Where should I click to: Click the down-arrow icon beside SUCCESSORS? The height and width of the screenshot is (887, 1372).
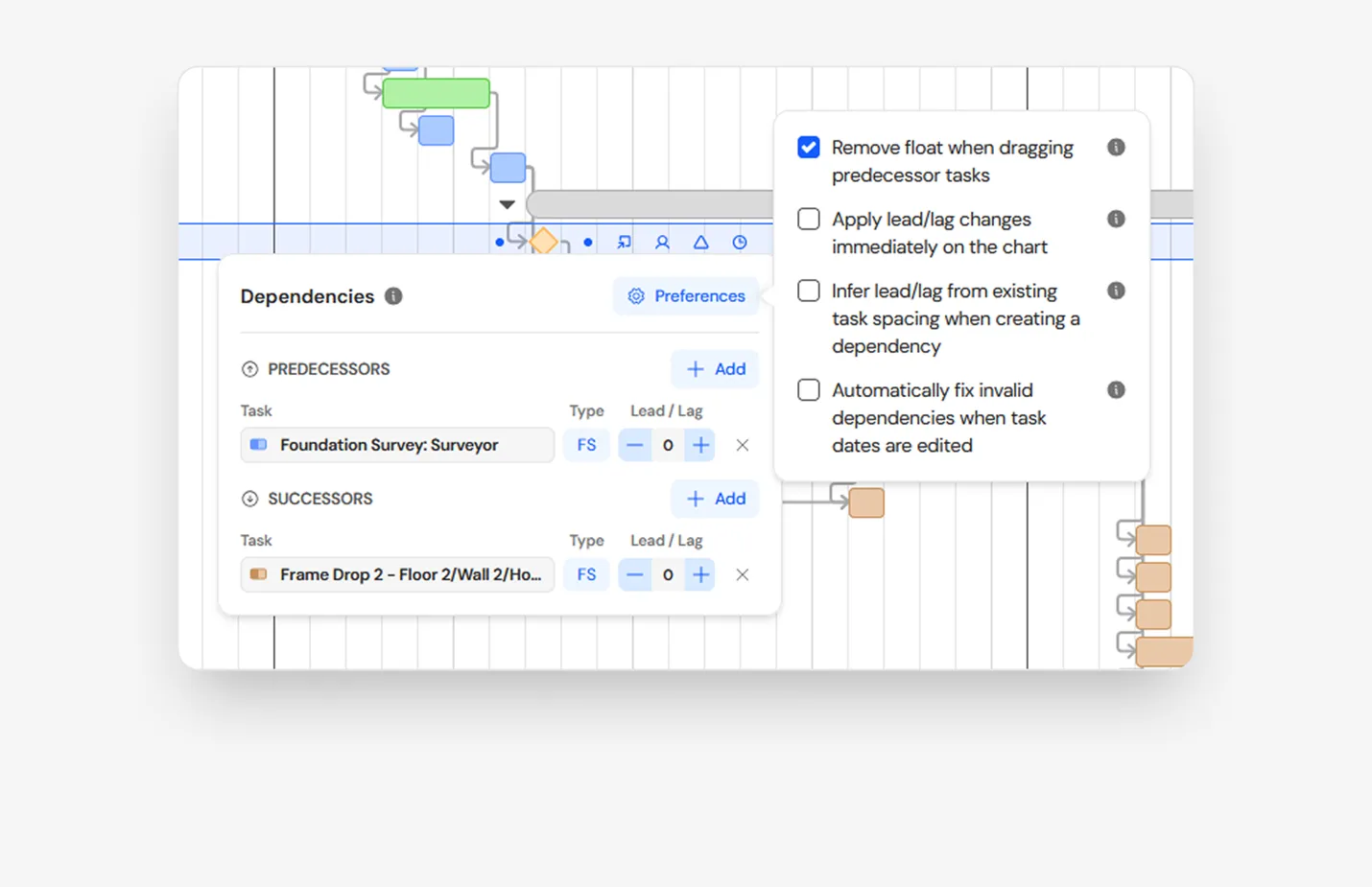pyautogui.click(x=249, y=499)
